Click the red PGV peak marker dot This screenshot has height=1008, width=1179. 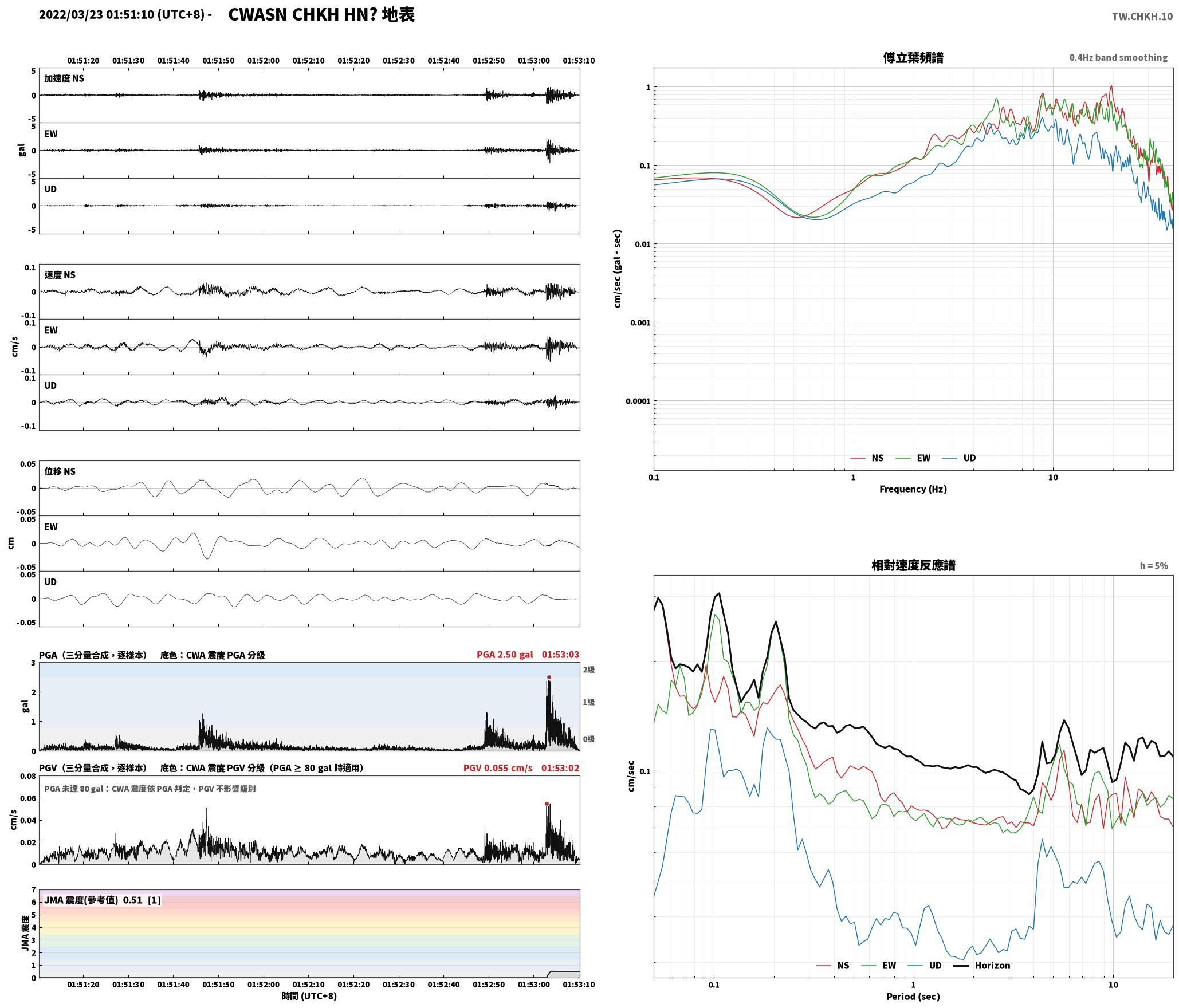pyautogui.click(x=547, y=804)
